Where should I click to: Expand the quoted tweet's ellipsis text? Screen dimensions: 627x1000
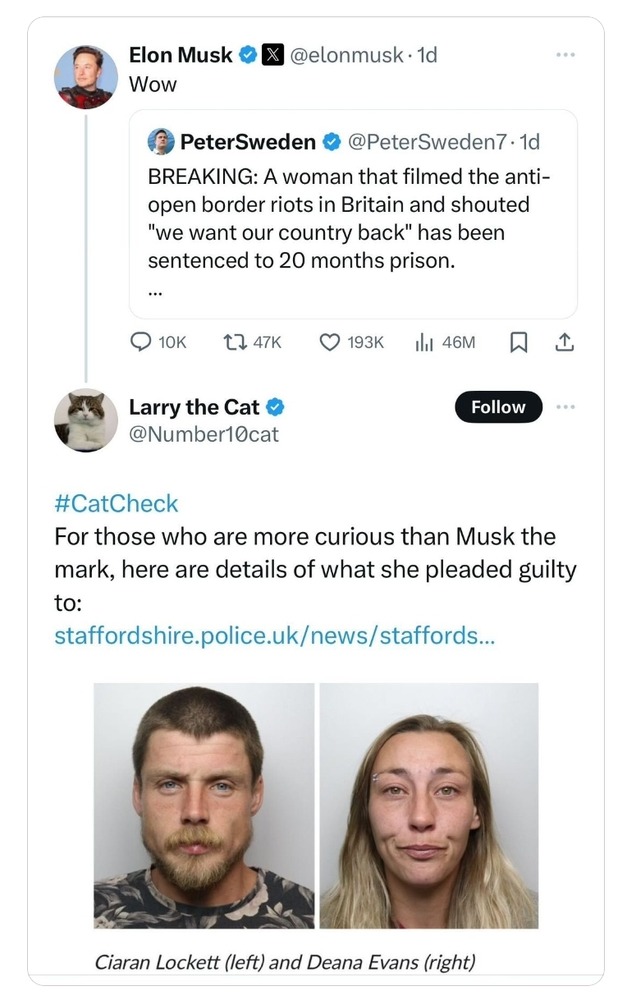[155, 294]
